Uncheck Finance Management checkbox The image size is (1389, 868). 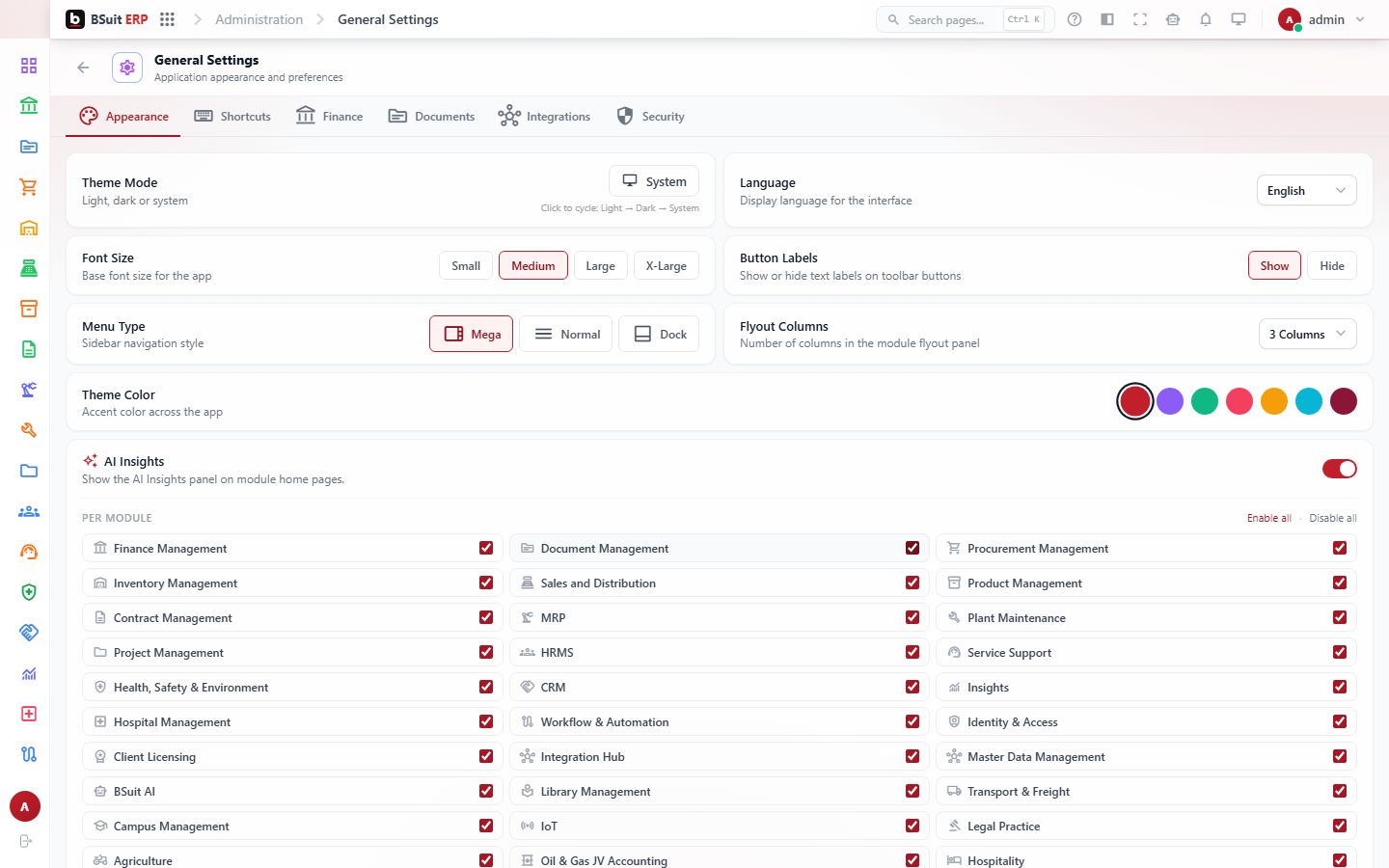(486, 548)
